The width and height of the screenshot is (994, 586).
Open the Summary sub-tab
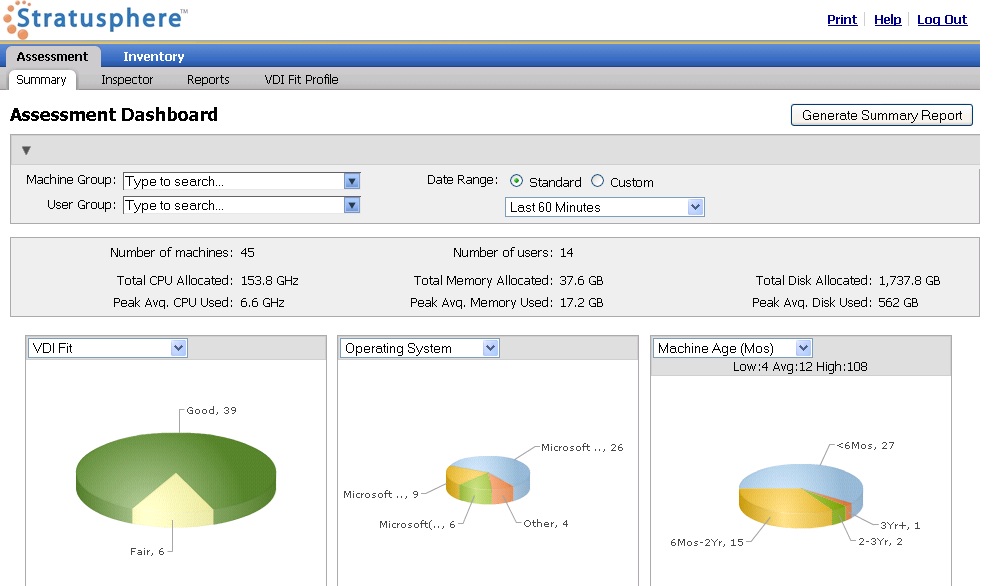(41, 80)
